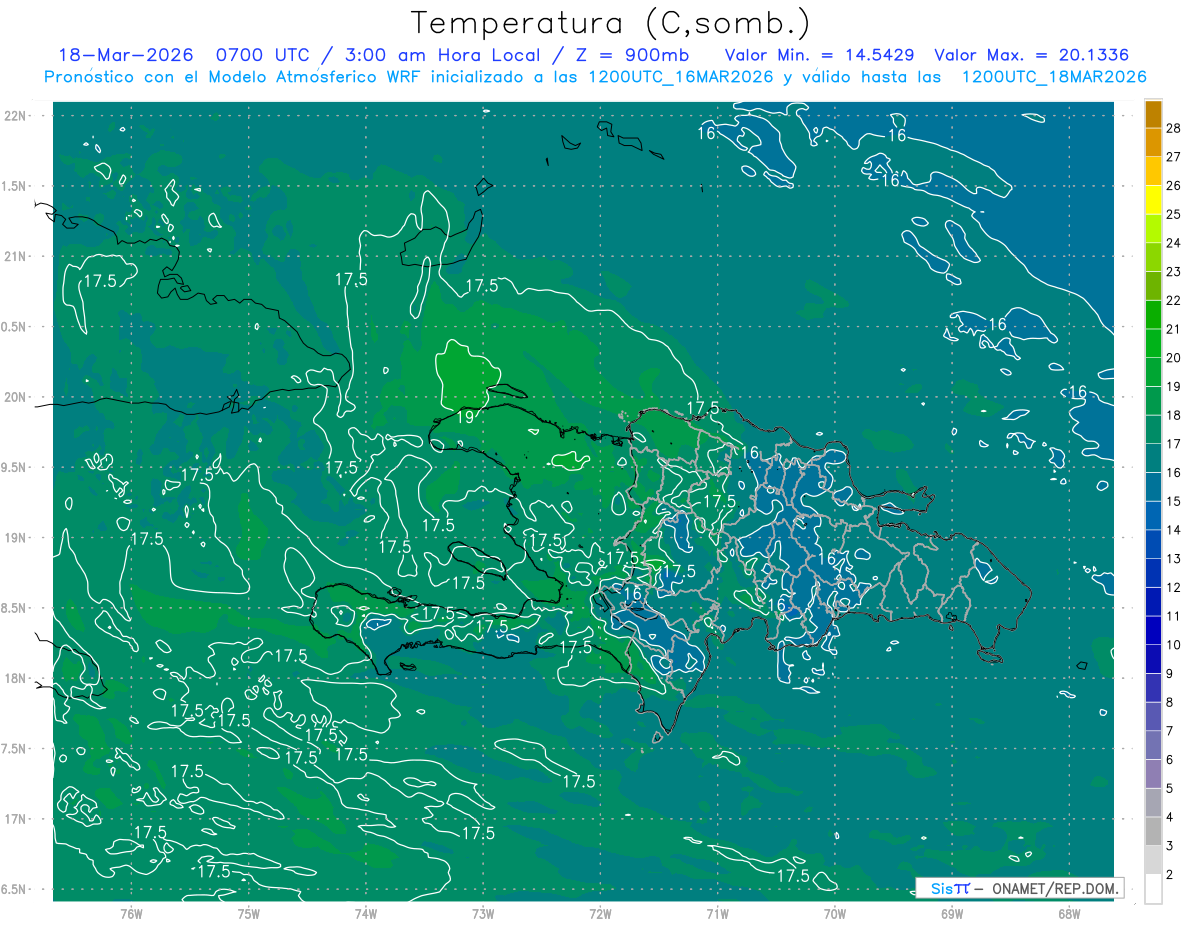Click the "76W" longitude axis label
The height and width of the screenshot is (927, 1200).
tap(131, 913)
